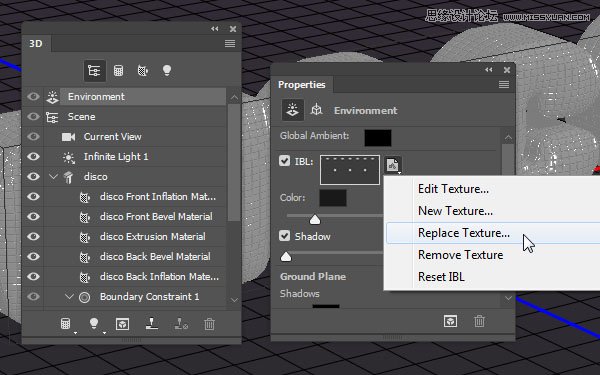This screenshot has width=600, height=375.
Task: Collapse Boundary Constraint 1 item
Action: point(69,297)
